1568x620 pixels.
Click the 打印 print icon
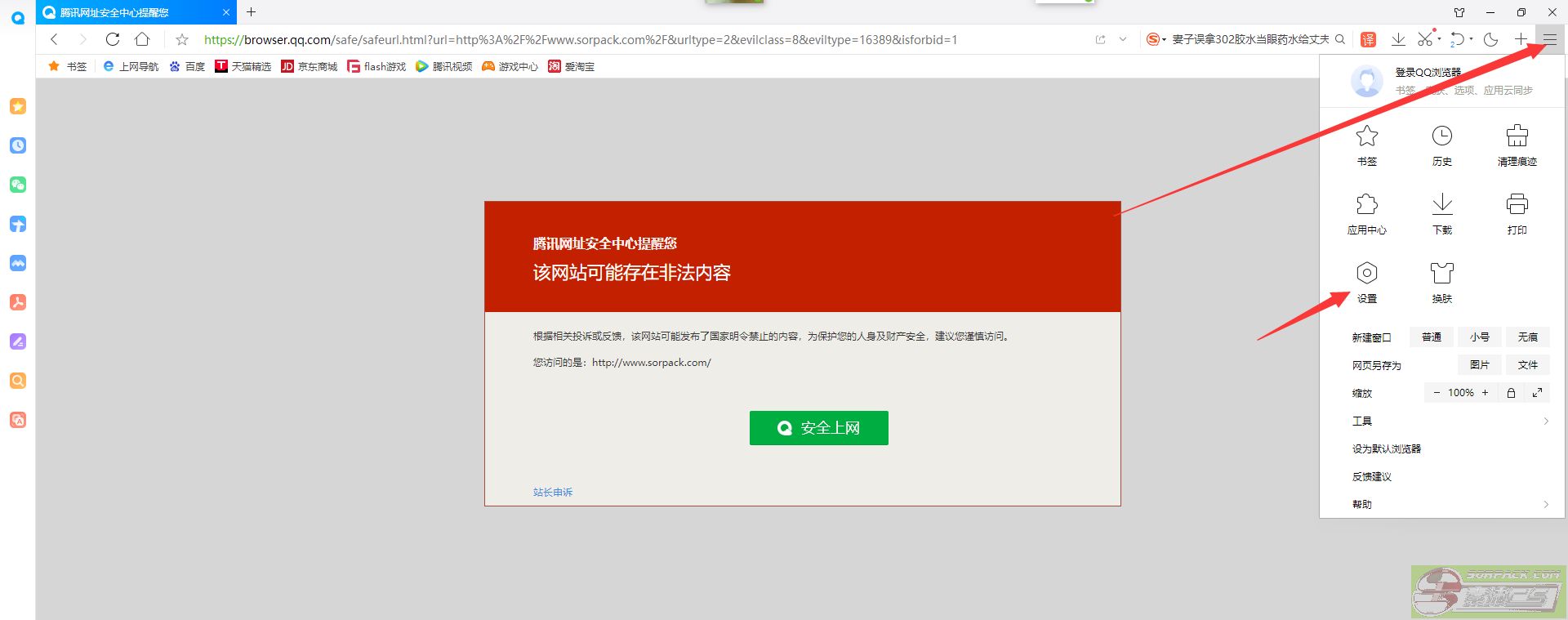pyautogui.click(x=1517, y=213)
